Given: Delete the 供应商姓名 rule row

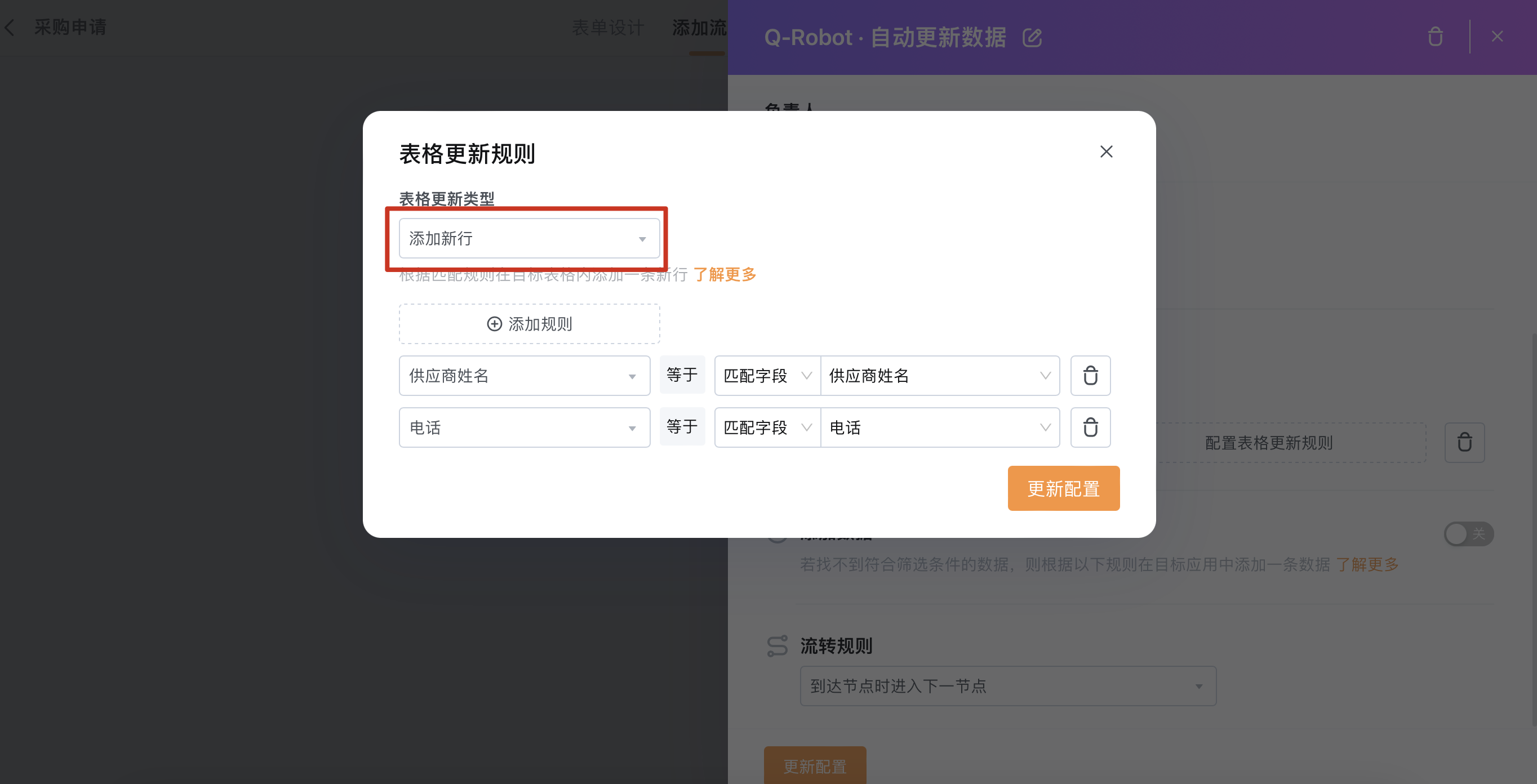Looking at the screenshot, I should [1090, 376].
